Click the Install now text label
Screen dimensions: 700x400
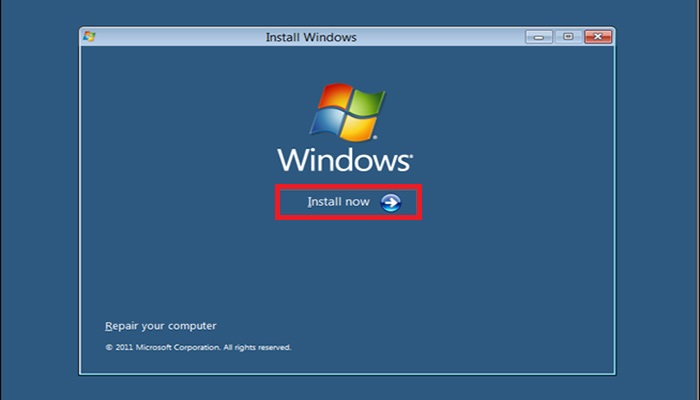pos(338,202)
